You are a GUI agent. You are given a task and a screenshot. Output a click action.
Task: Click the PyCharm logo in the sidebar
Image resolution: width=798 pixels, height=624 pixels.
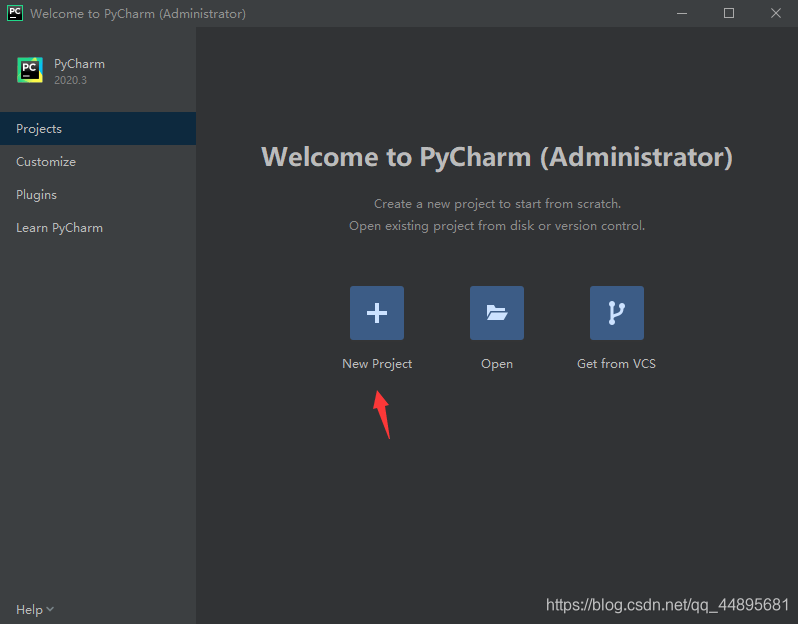click(x=30, y=70)
